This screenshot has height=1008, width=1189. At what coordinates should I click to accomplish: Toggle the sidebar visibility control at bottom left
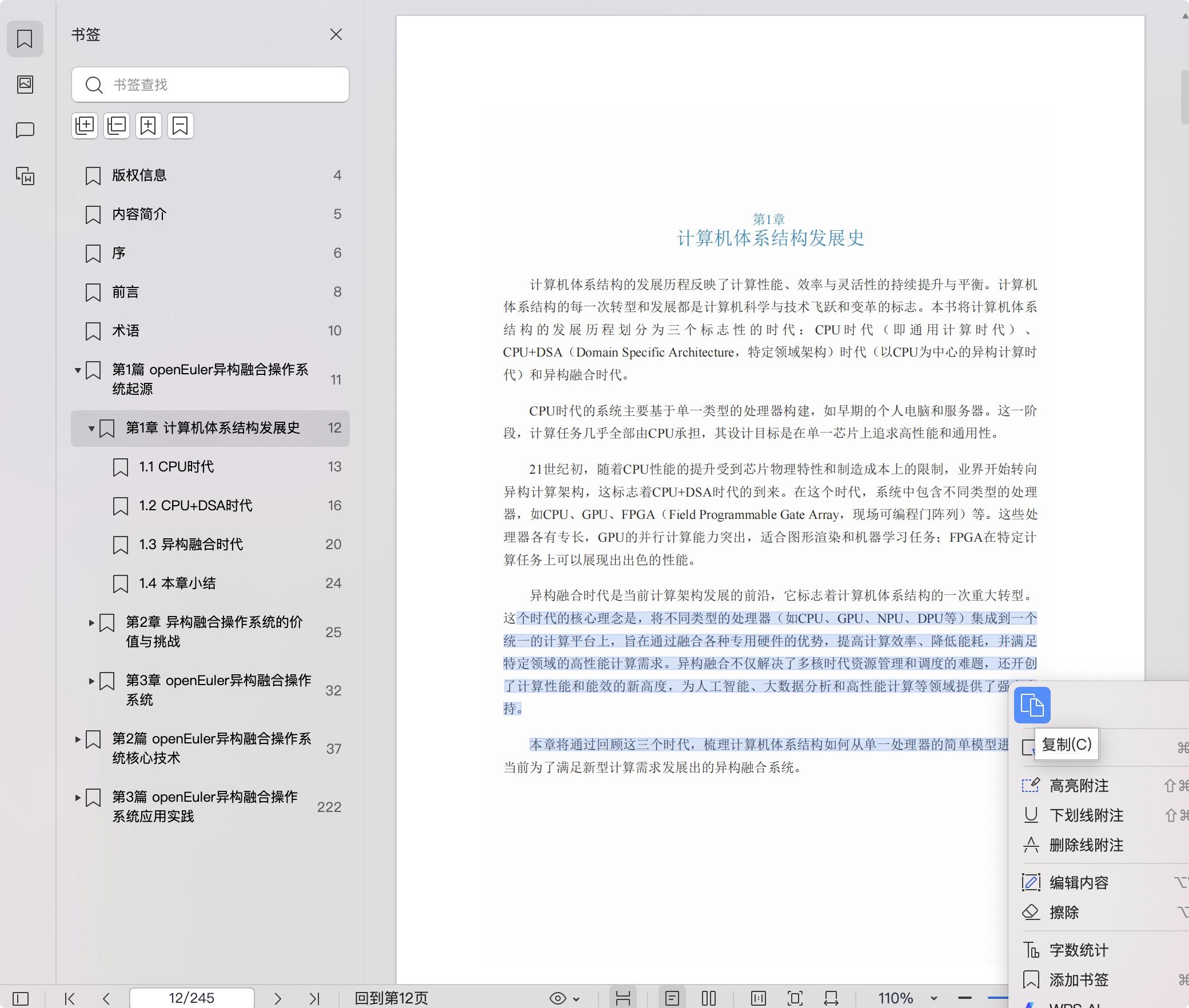pos(20,999)
